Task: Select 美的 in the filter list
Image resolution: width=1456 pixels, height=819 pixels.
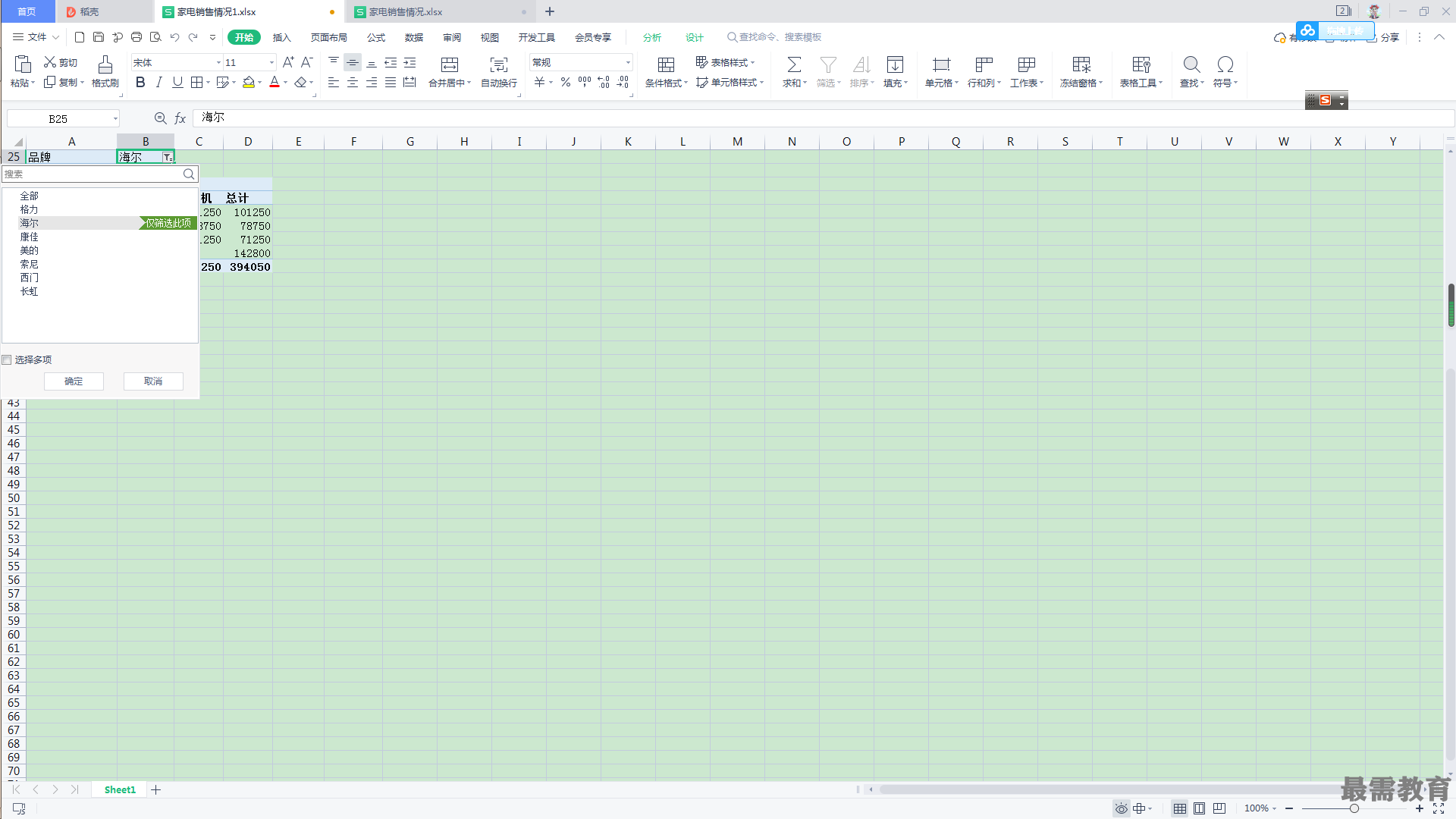Action: (29, 250)
